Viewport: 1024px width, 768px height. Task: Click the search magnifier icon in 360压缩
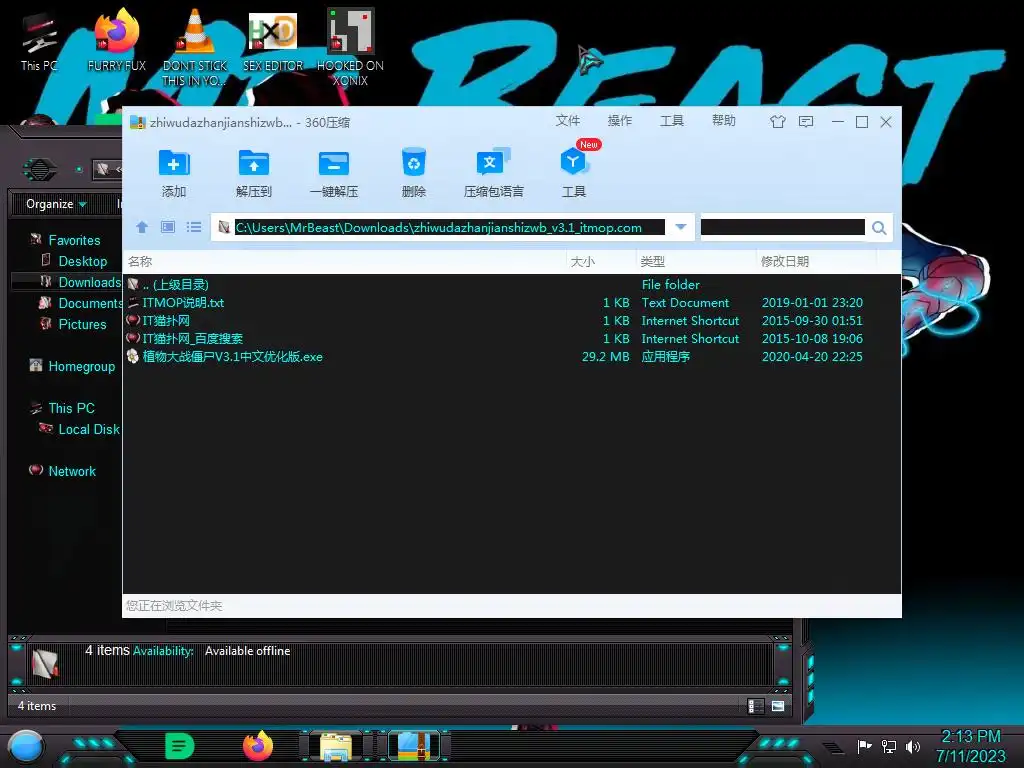point(879,228)
